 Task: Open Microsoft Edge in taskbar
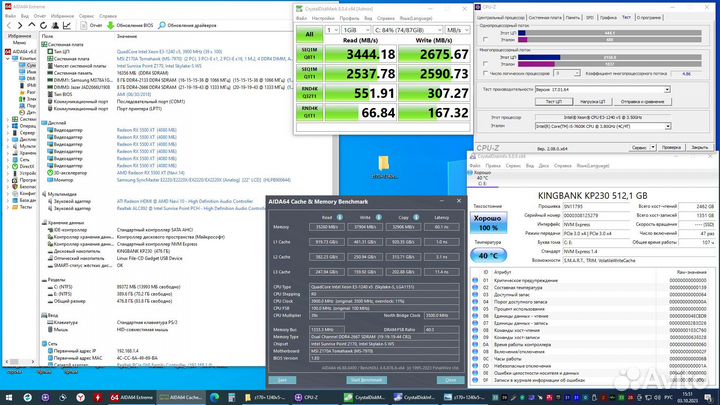(214, 397)
